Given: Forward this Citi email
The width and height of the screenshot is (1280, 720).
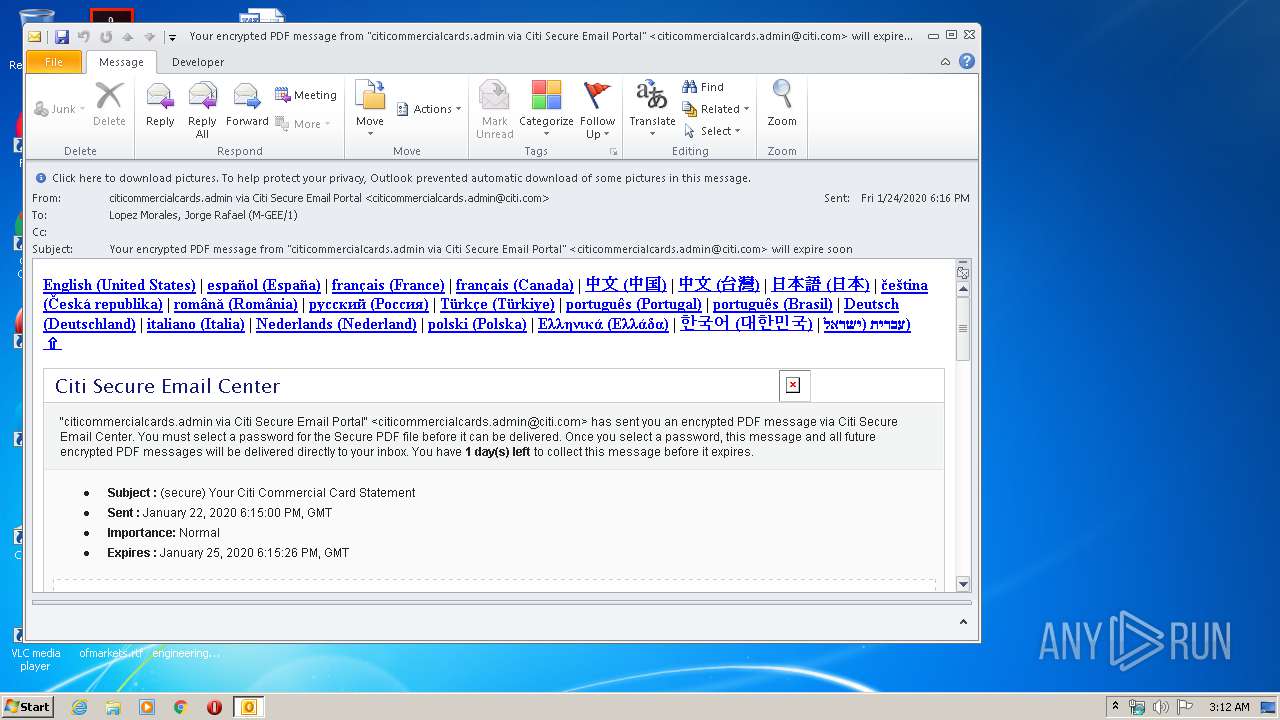Looking at the screenshot, I should pyautogui.click(x=247, y=104).
